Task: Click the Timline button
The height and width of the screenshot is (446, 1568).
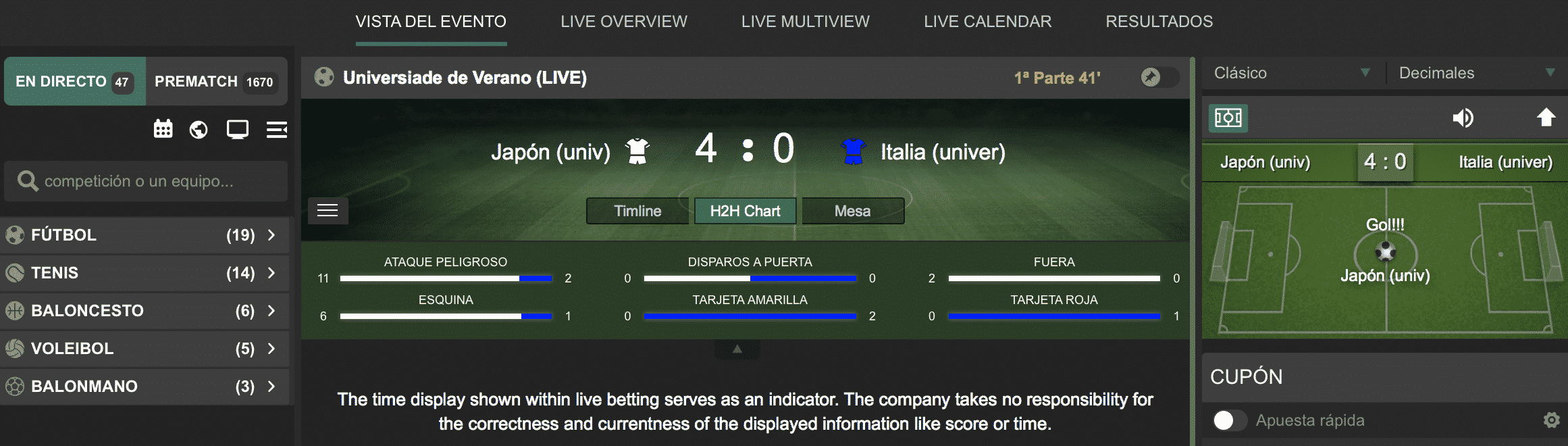Action: click(x=637, y=211)
